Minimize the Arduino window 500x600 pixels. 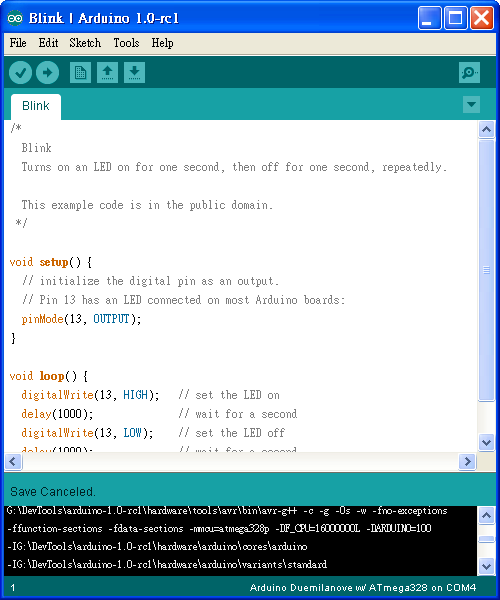pos(429,18)
